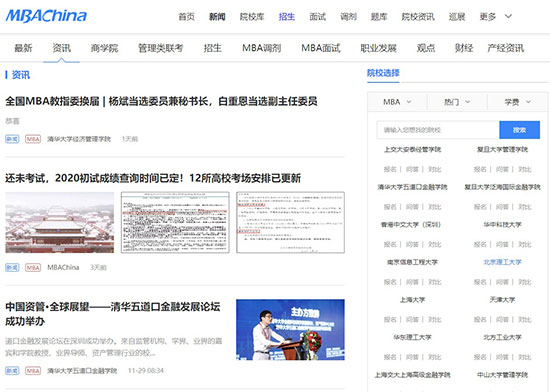Open the MBA program type dropdown

(397, 102)
